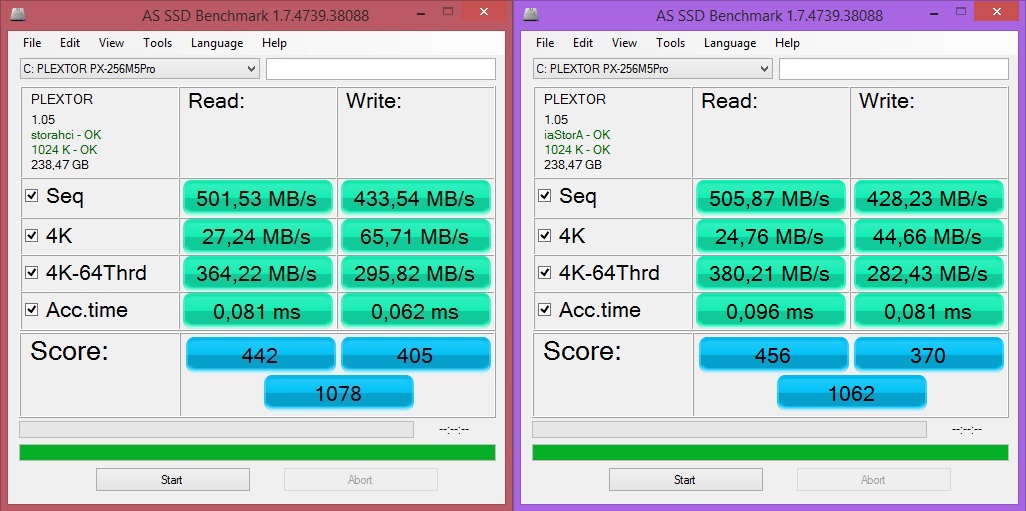Open the drive dropdown in the right window
Viewport: 1026px width, 511px height.
(x=652, y=69)
